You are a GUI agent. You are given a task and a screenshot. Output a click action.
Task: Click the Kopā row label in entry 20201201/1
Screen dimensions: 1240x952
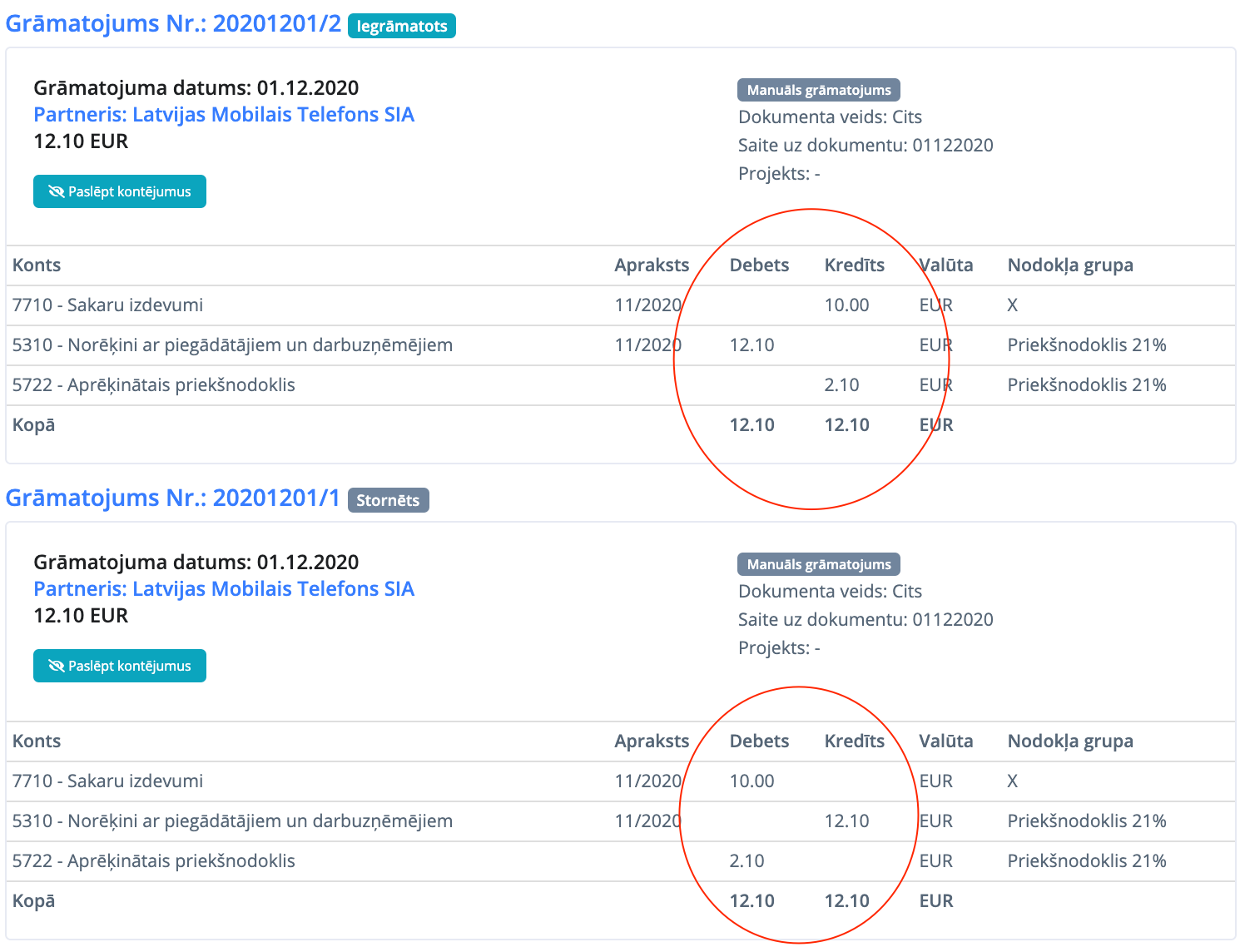tap(33, 901)
